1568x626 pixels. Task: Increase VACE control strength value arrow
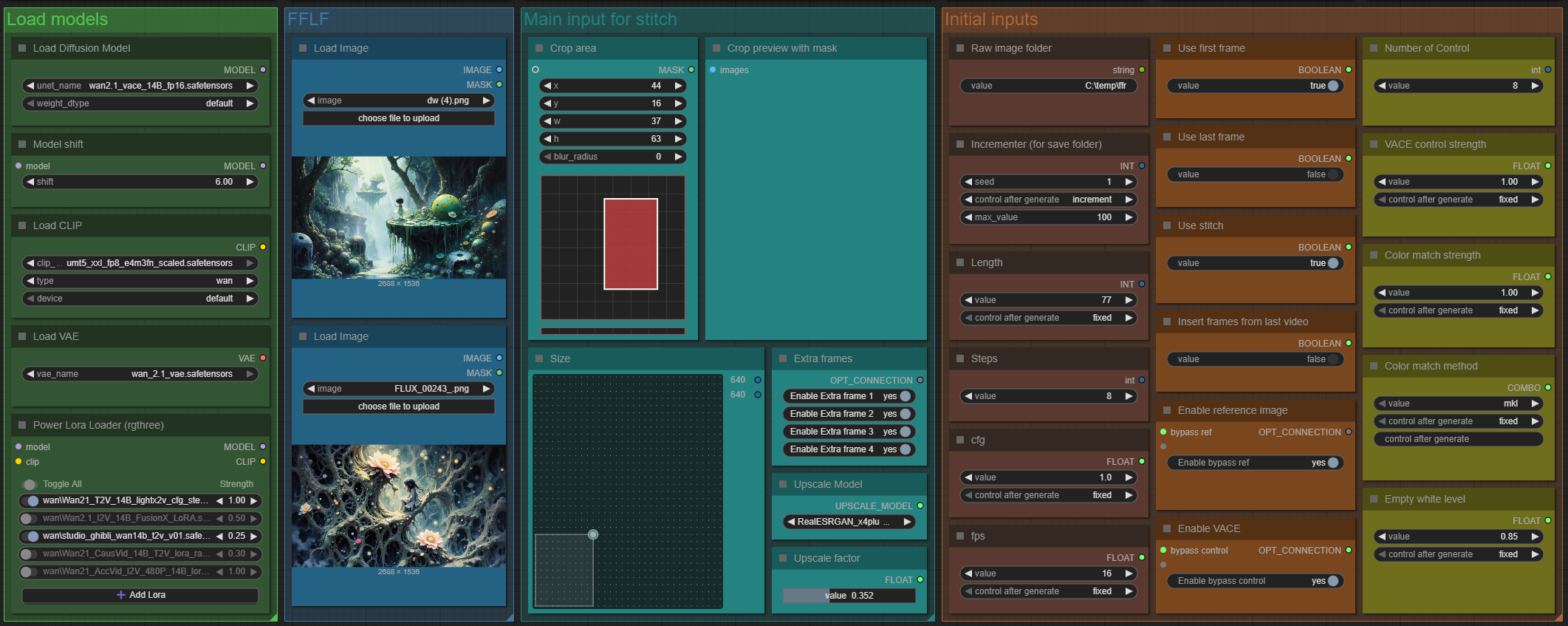pos(1535,182)
